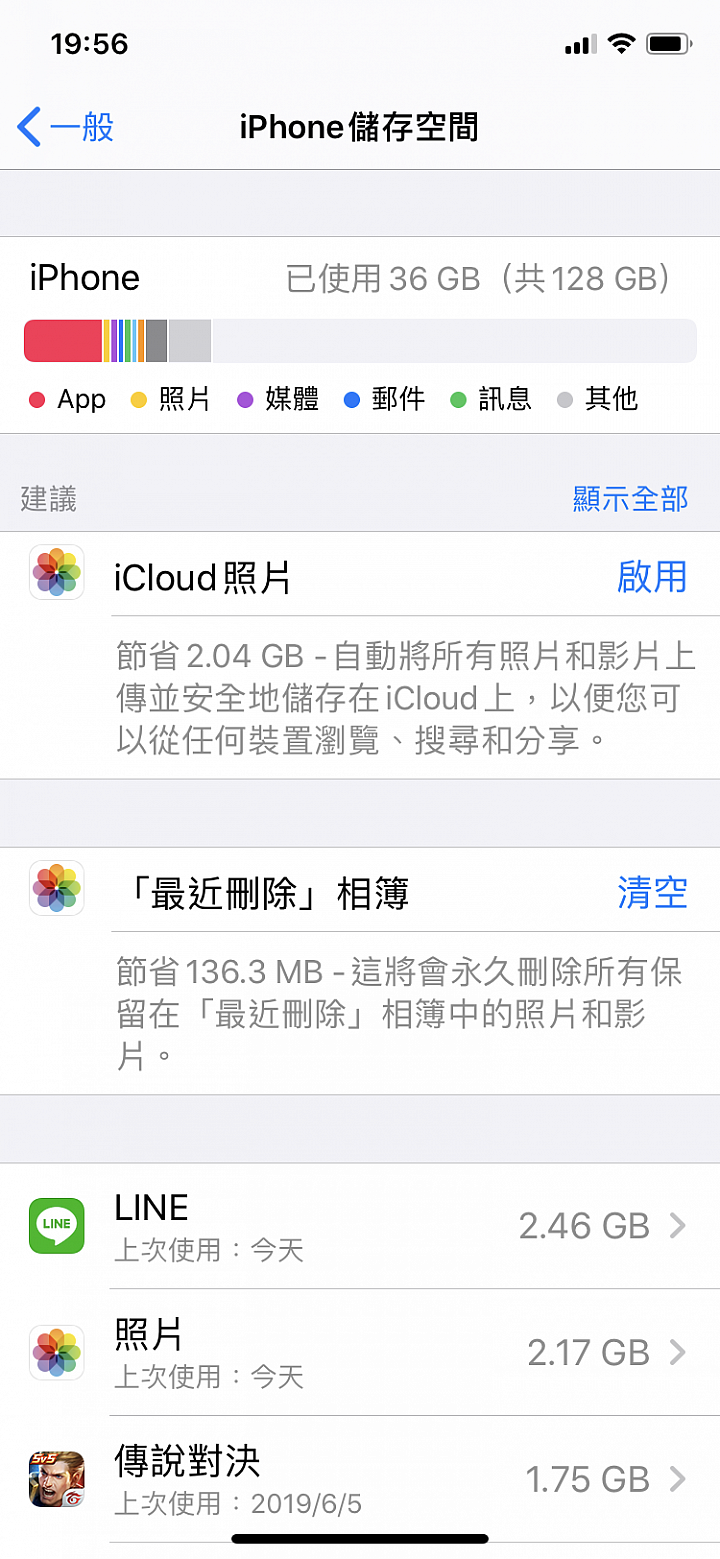Viewport: 720px width, 1559px height.
Task: Empty recently deleted album with 清空
Action: [x=652, y=893]
